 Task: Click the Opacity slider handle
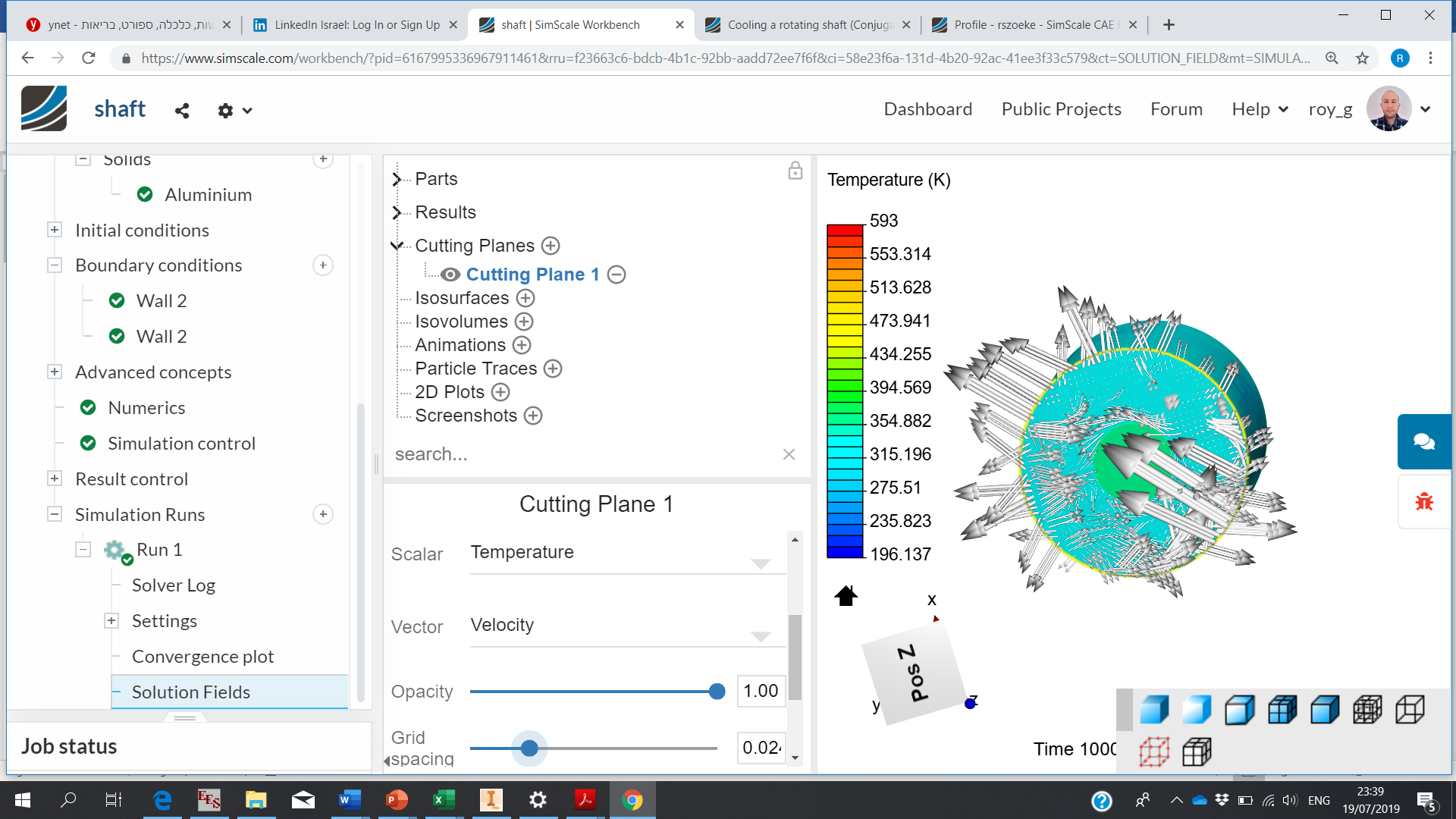(x=717, y=692)
